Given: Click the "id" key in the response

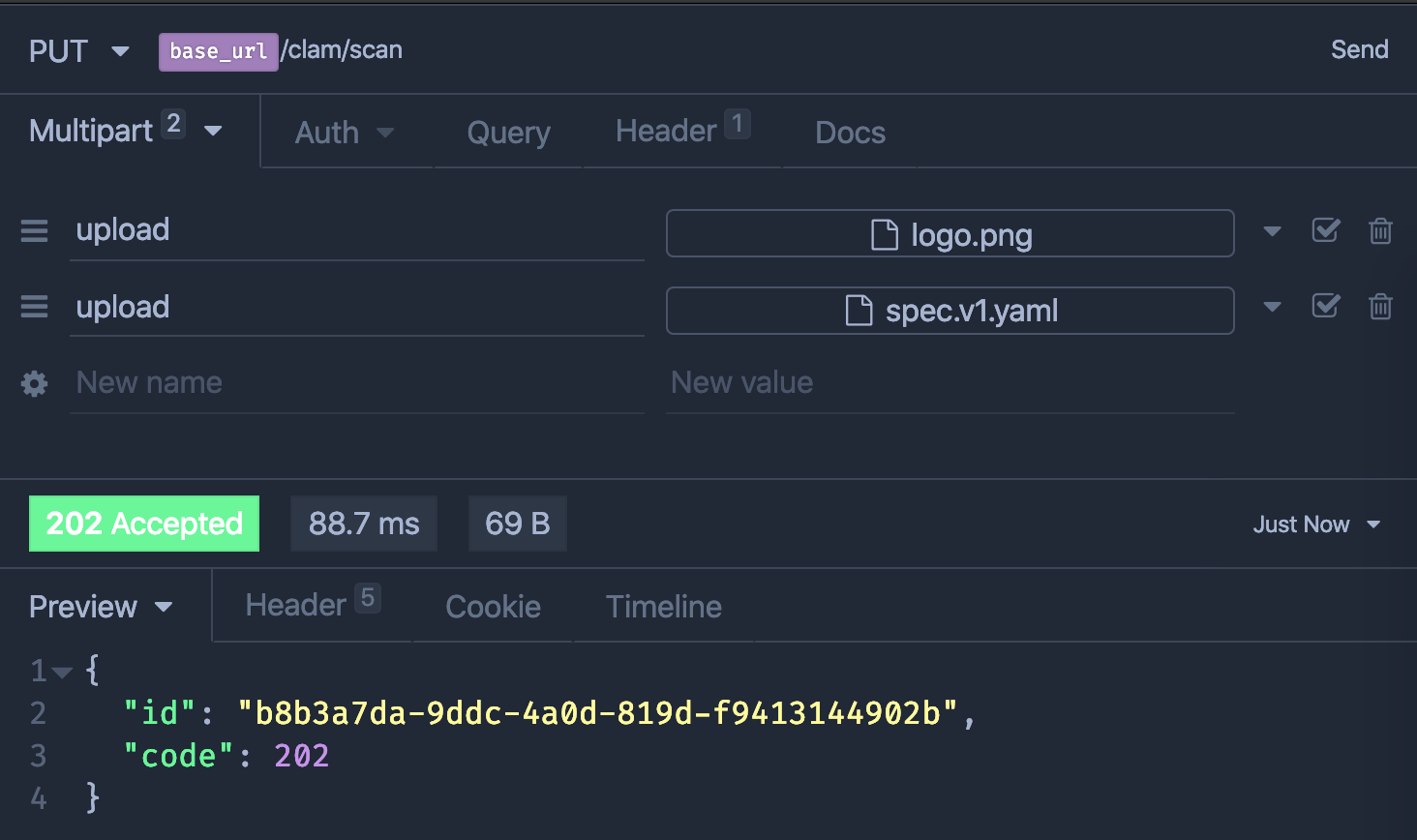Looking at the screenshot, I should pyautogui.click(x=161, y=713).
